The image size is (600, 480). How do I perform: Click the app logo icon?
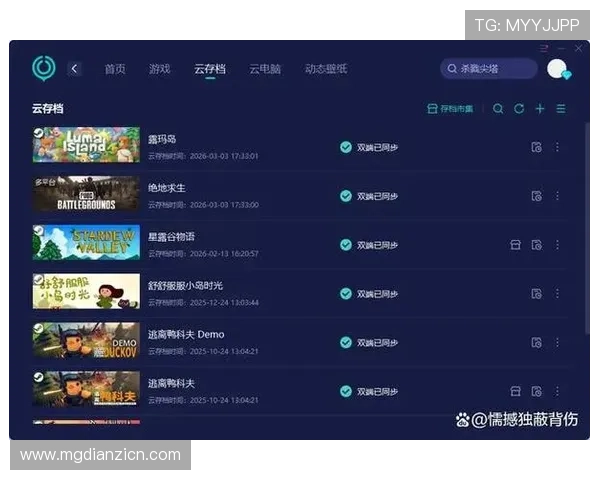point(44,68)
